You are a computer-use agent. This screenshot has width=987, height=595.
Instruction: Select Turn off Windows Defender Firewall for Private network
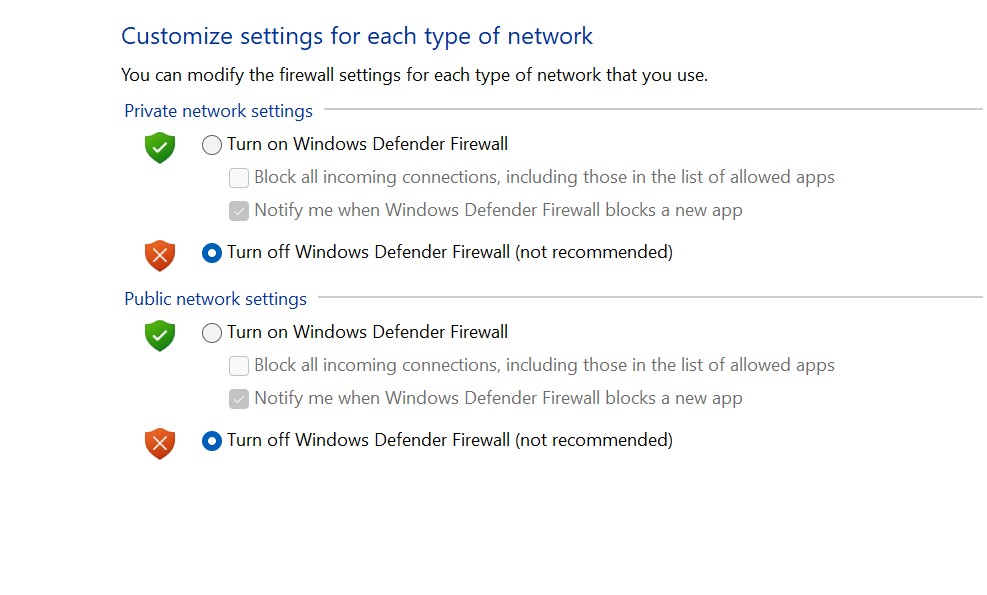(212, 253)
